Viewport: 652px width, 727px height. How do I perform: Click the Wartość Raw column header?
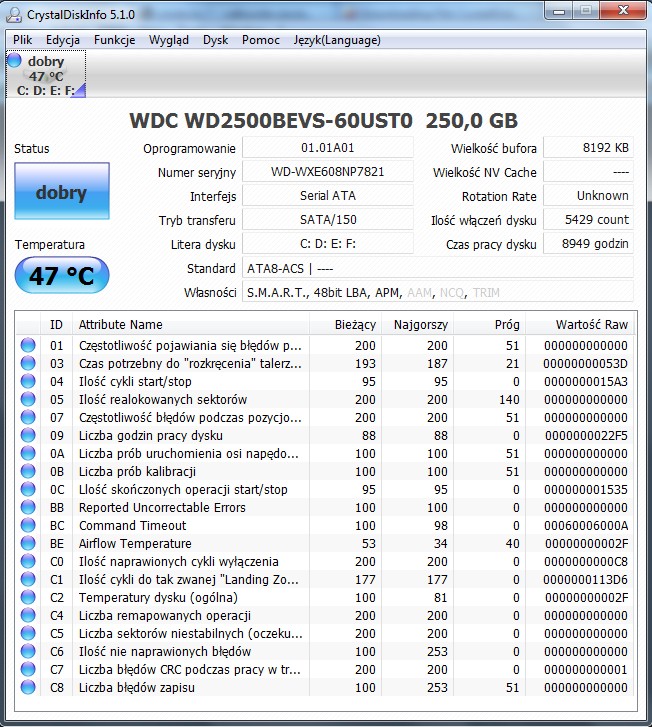tap(579, 325)
